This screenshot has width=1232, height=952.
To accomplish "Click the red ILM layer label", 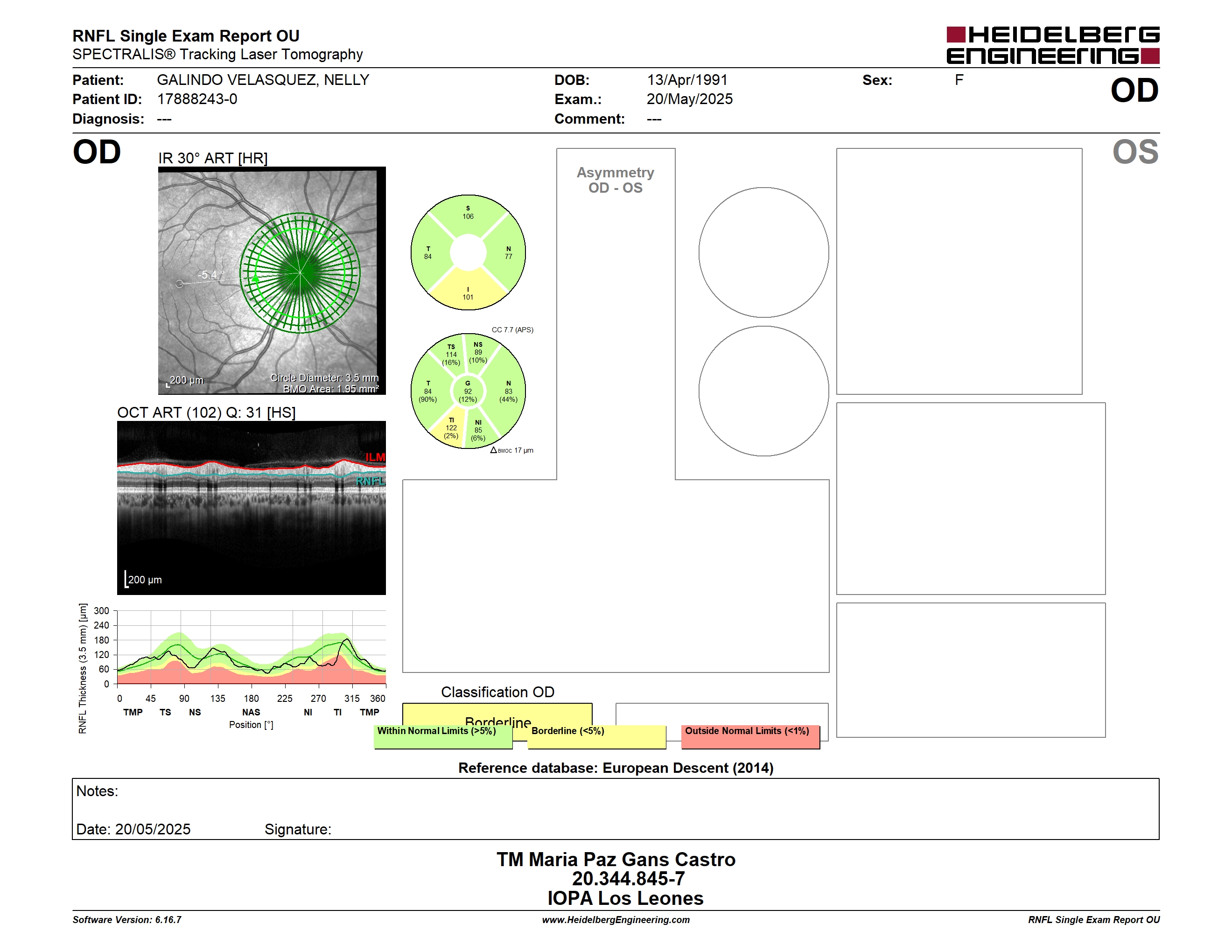I will pos(375,457).
